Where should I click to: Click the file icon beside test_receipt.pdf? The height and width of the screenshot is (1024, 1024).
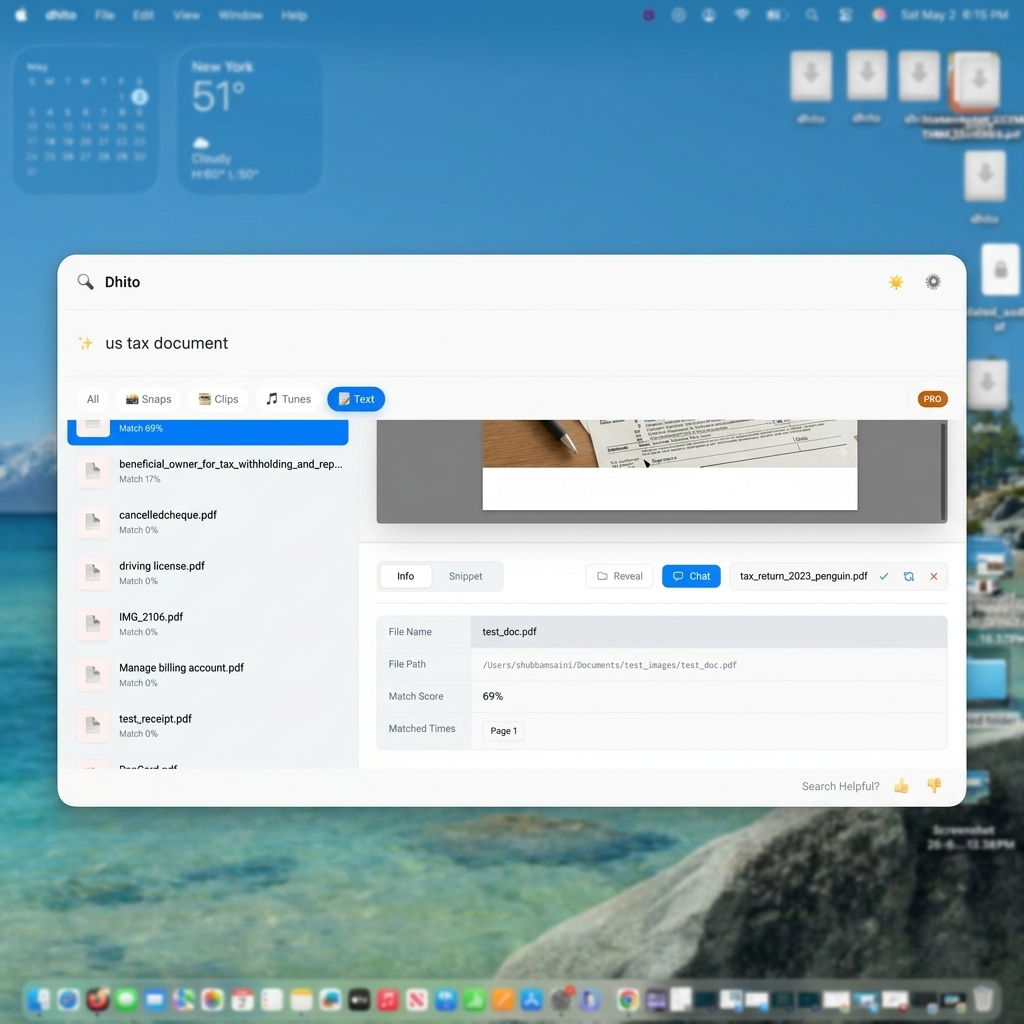coord(93,725)
